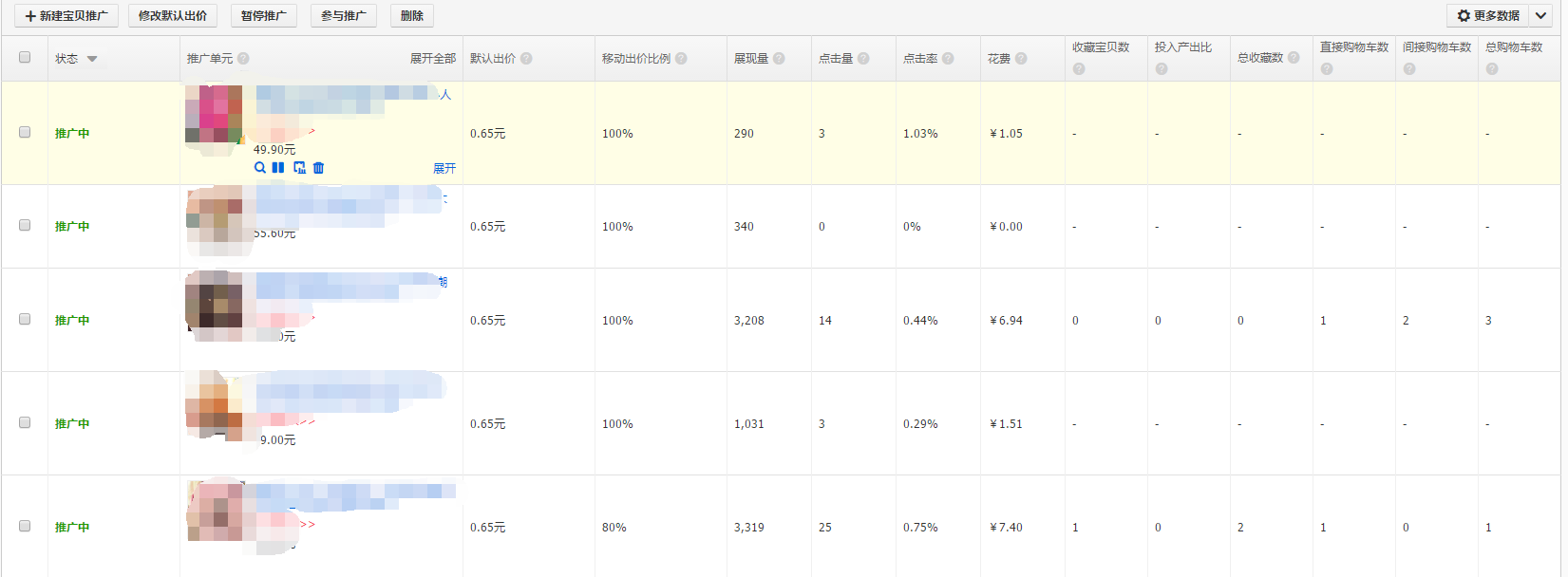1568x577 pixels.
Task: Pause promotion using first row's pause icon
Action: [278, 168]
